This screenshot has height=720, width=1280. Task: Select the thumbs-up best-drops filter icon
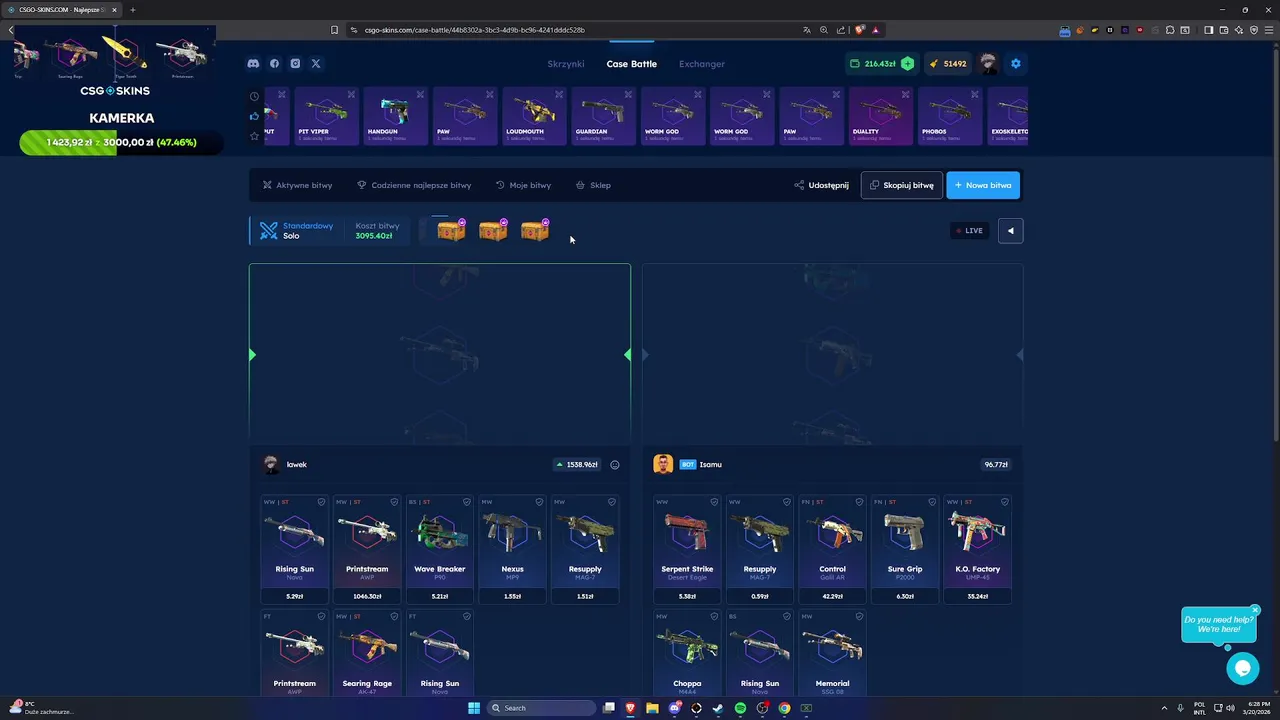(254, 116)
